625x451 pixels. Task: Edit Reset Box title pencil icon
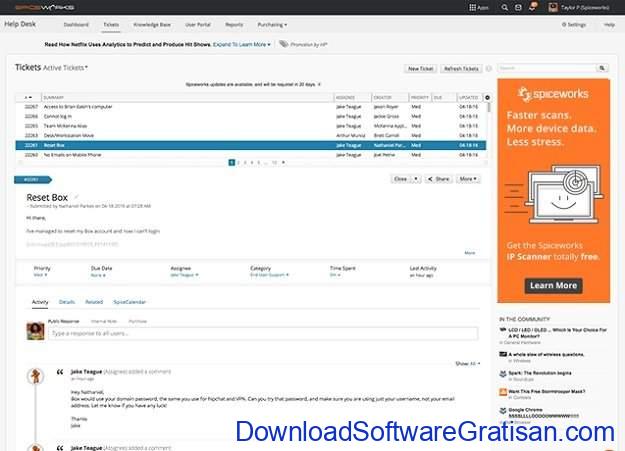(76, 197)
